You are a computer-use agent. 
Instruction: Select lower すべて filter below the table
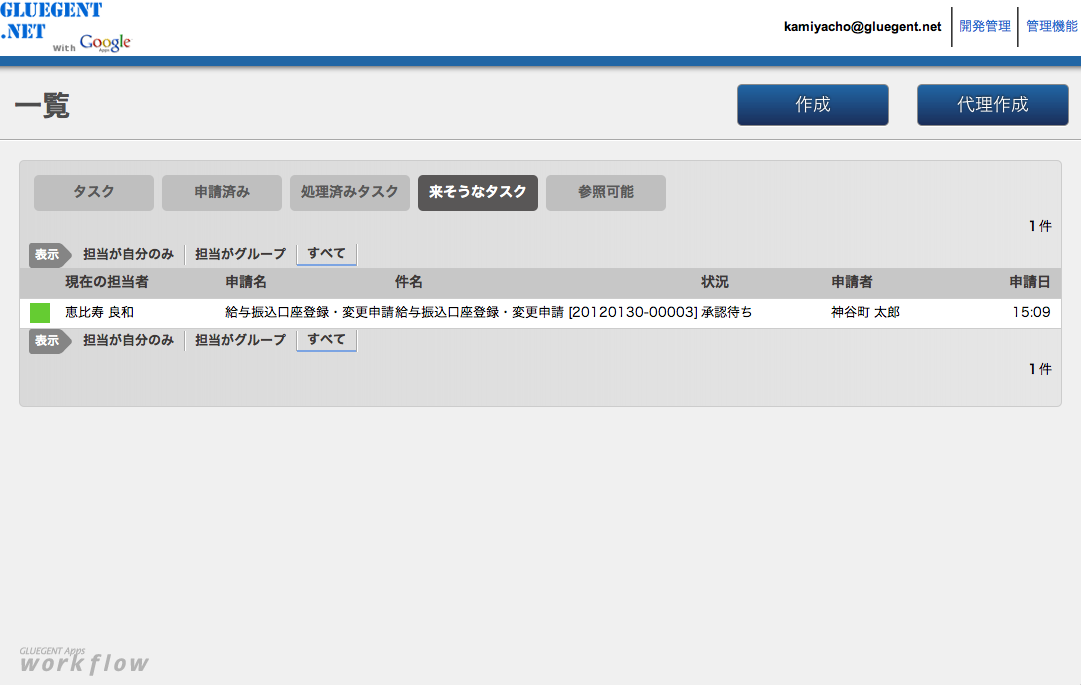[x=326, y=340]
